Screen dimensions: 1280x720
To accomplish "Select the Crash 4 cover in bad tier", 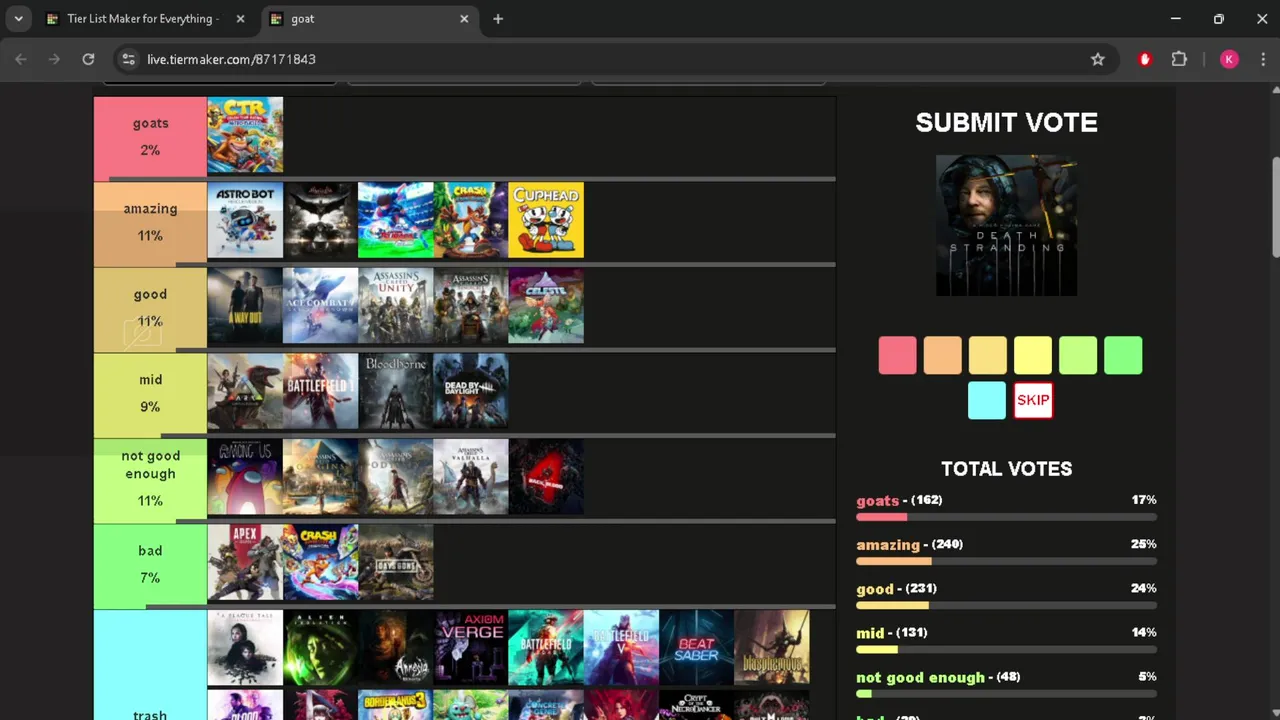I will tap(320, 562).
